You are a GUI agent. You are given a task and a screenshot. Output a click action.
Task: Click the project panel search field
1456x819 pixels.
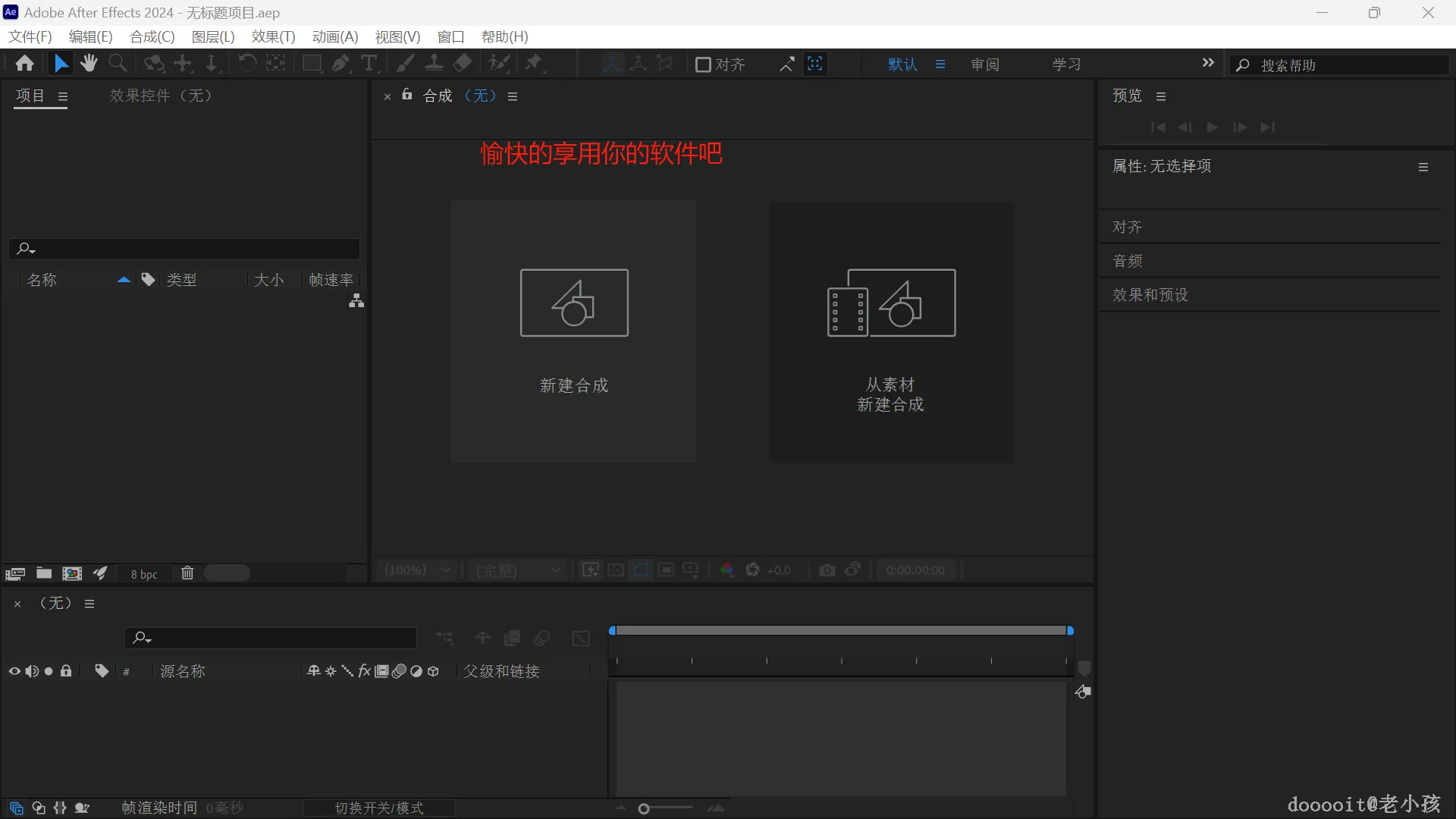184,249
